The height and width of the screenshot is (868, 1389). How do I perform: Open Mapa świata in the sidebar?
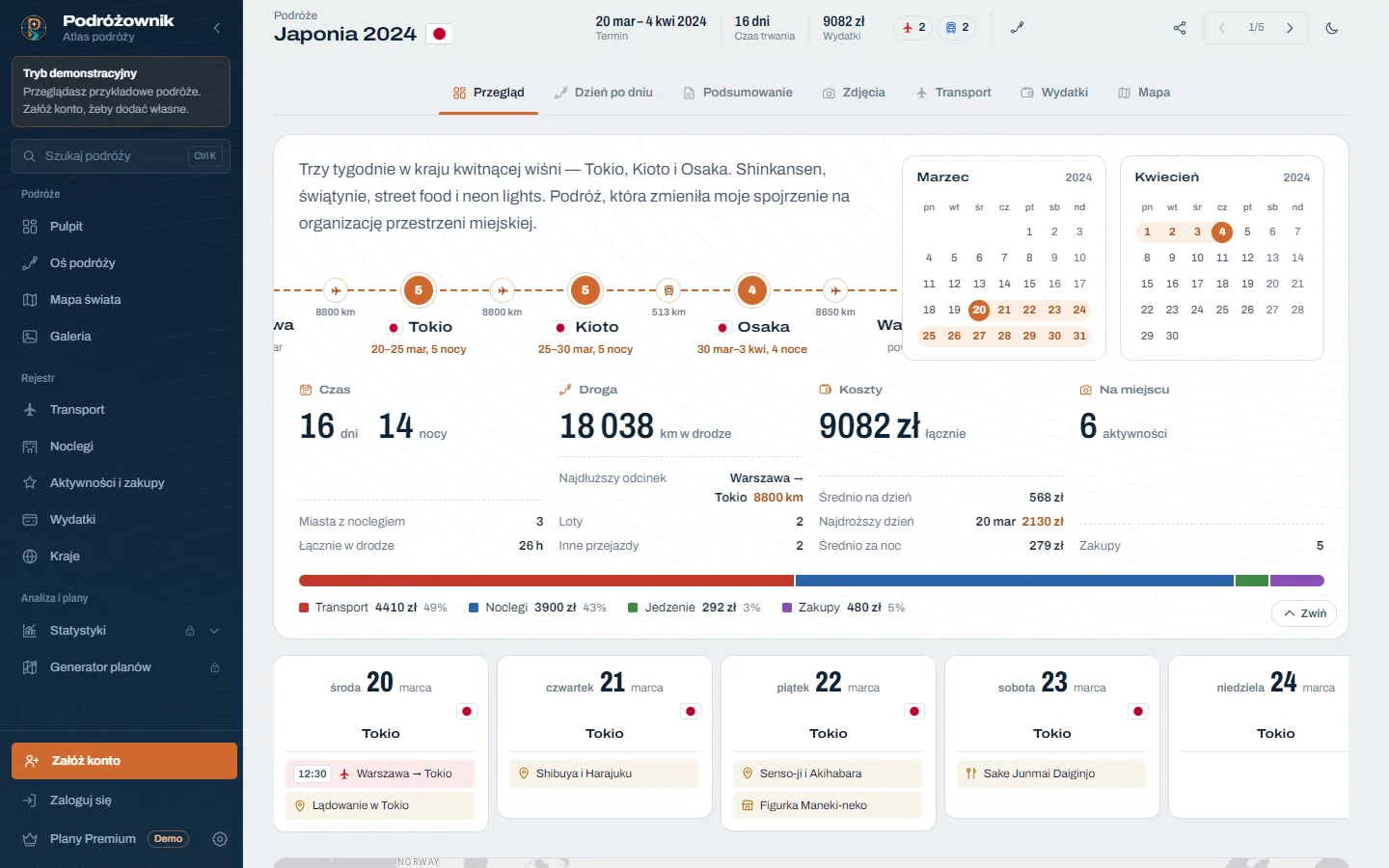pos(121,300)
